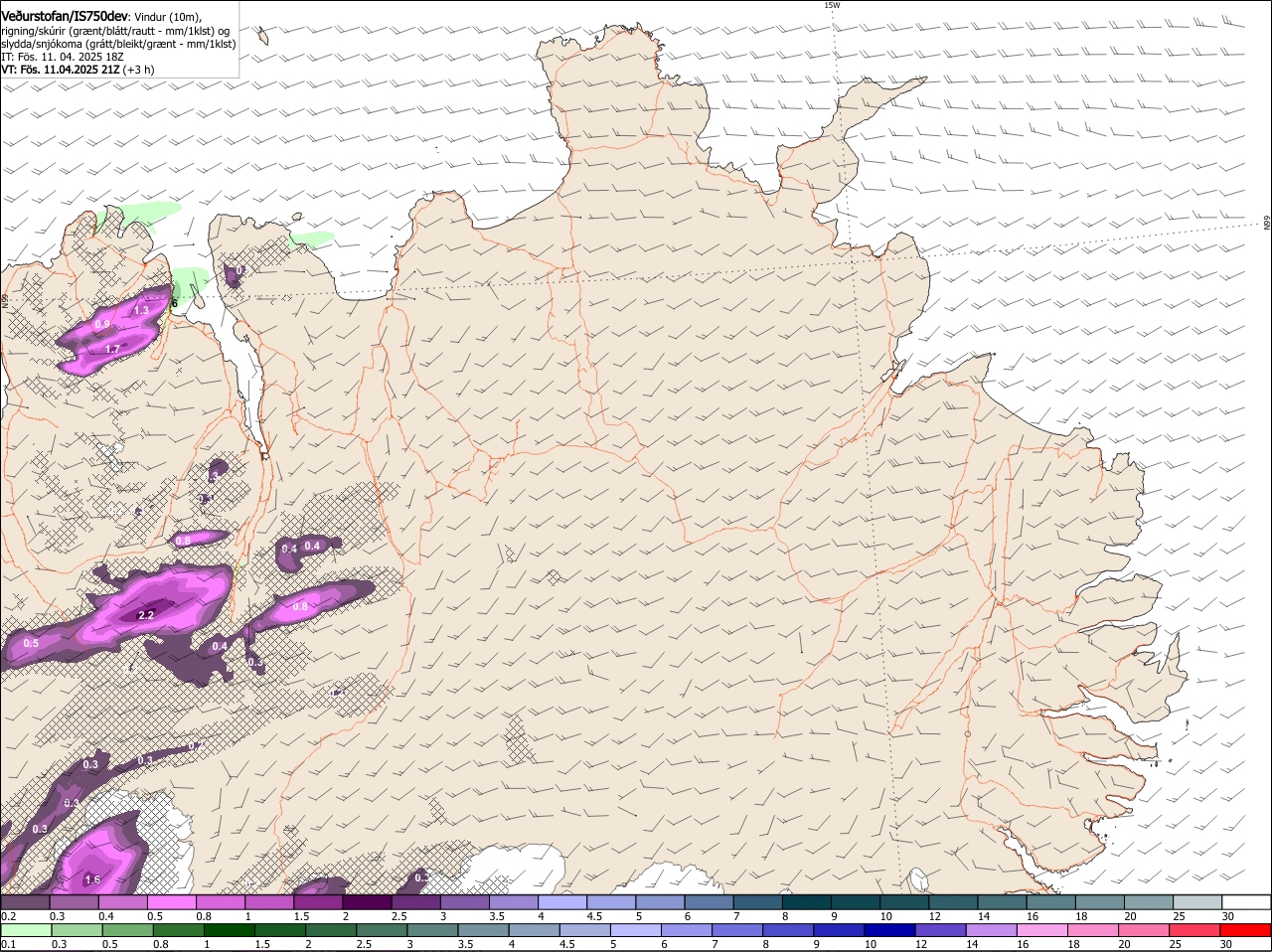Image resolution: width=1272 pixels, height=952 pixels.
Task: Select the 0.2 swatch in upper purple legend
Action: 25,901
